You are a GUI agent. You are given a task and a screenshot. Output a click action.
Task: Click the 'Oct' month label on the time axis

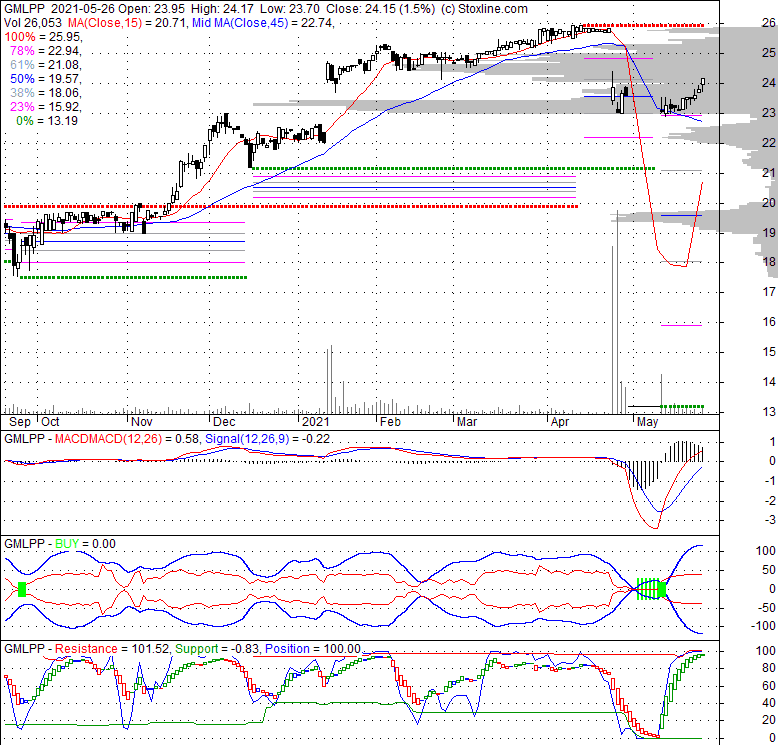point(50,422)
